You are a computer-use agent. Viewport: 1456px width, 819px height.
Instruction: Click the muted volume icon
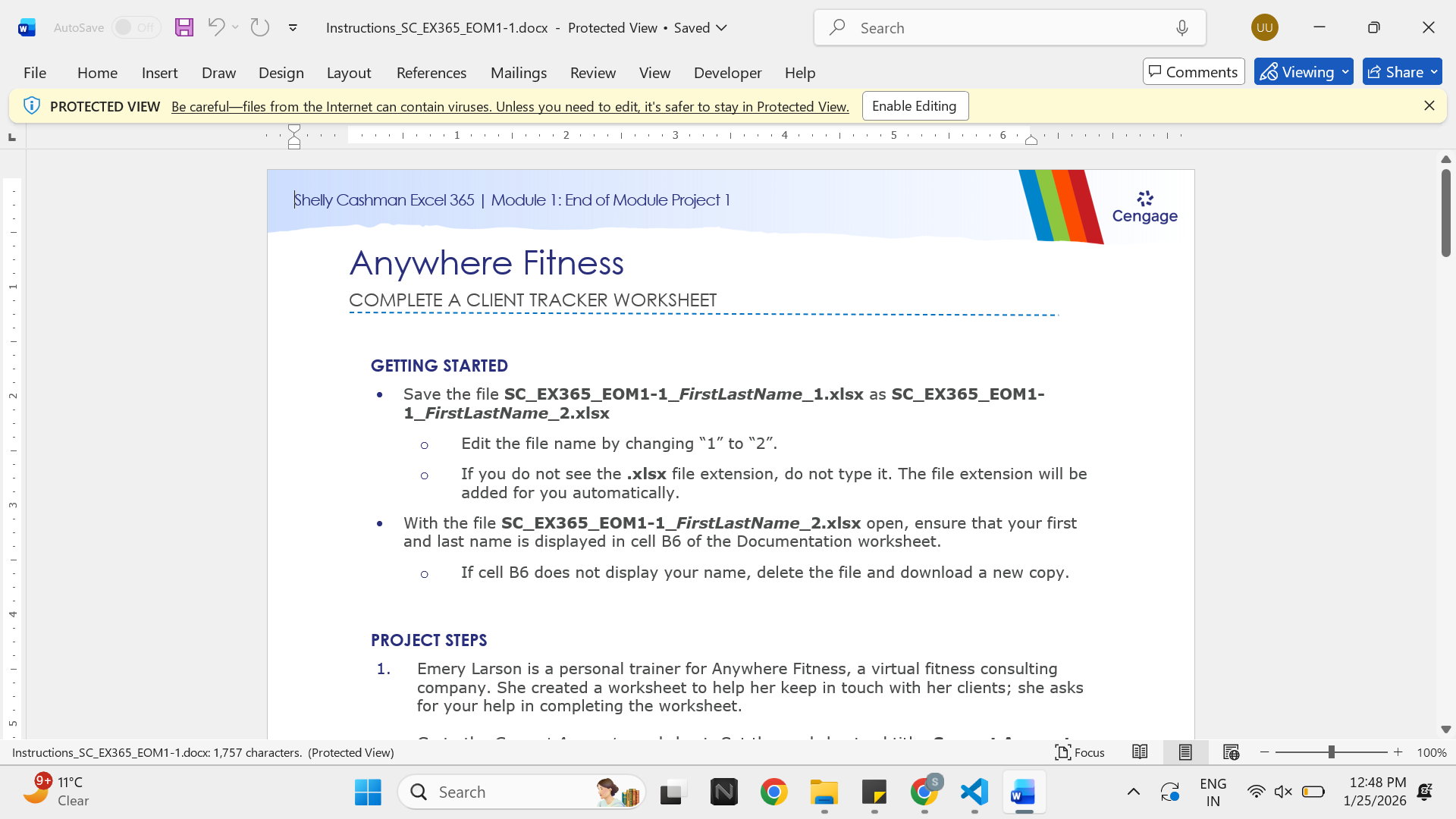(1283, 792)
